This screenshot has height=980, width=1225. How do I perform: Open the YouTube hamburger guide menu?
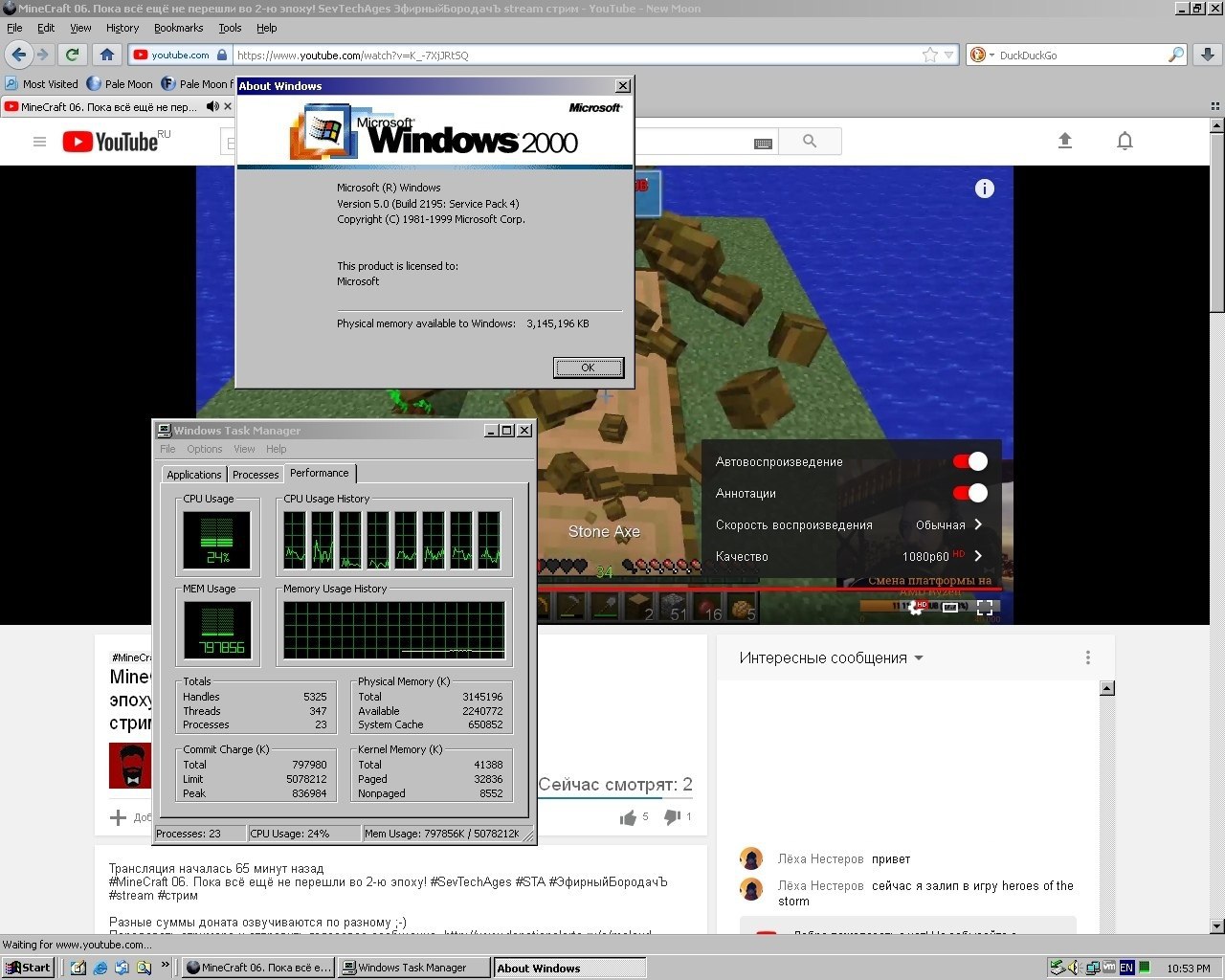tap(39, 142)
